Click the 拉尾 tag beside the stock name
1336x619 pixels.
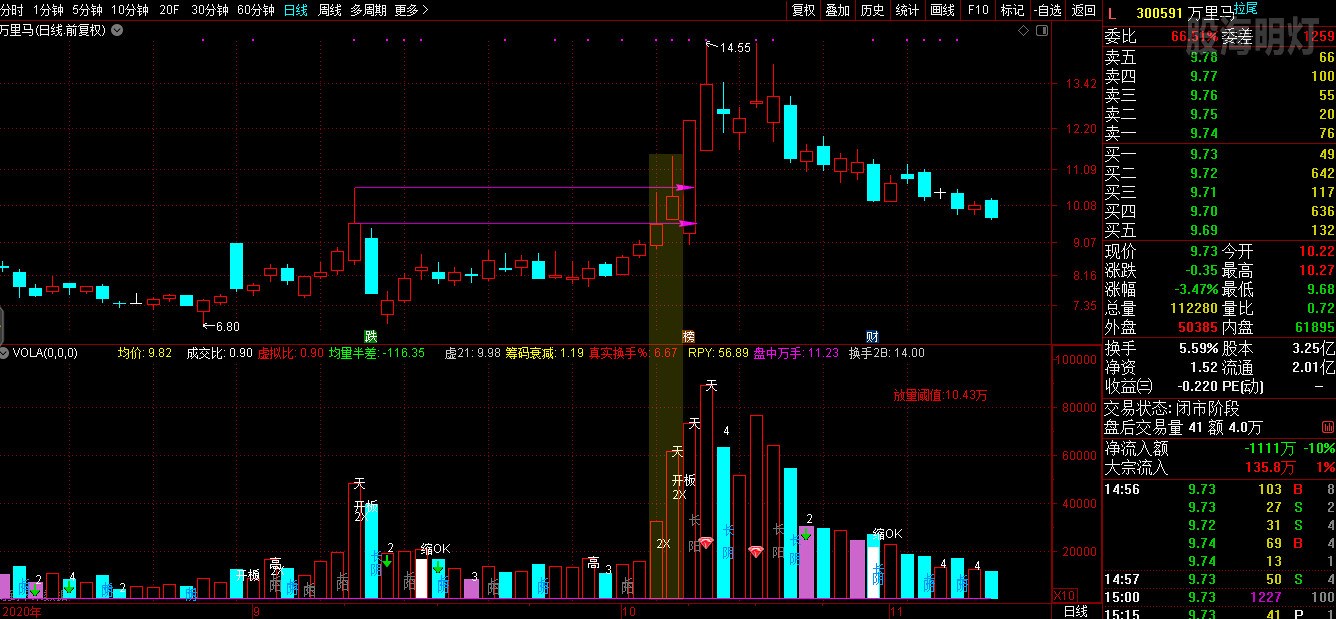coord(1246,8)
